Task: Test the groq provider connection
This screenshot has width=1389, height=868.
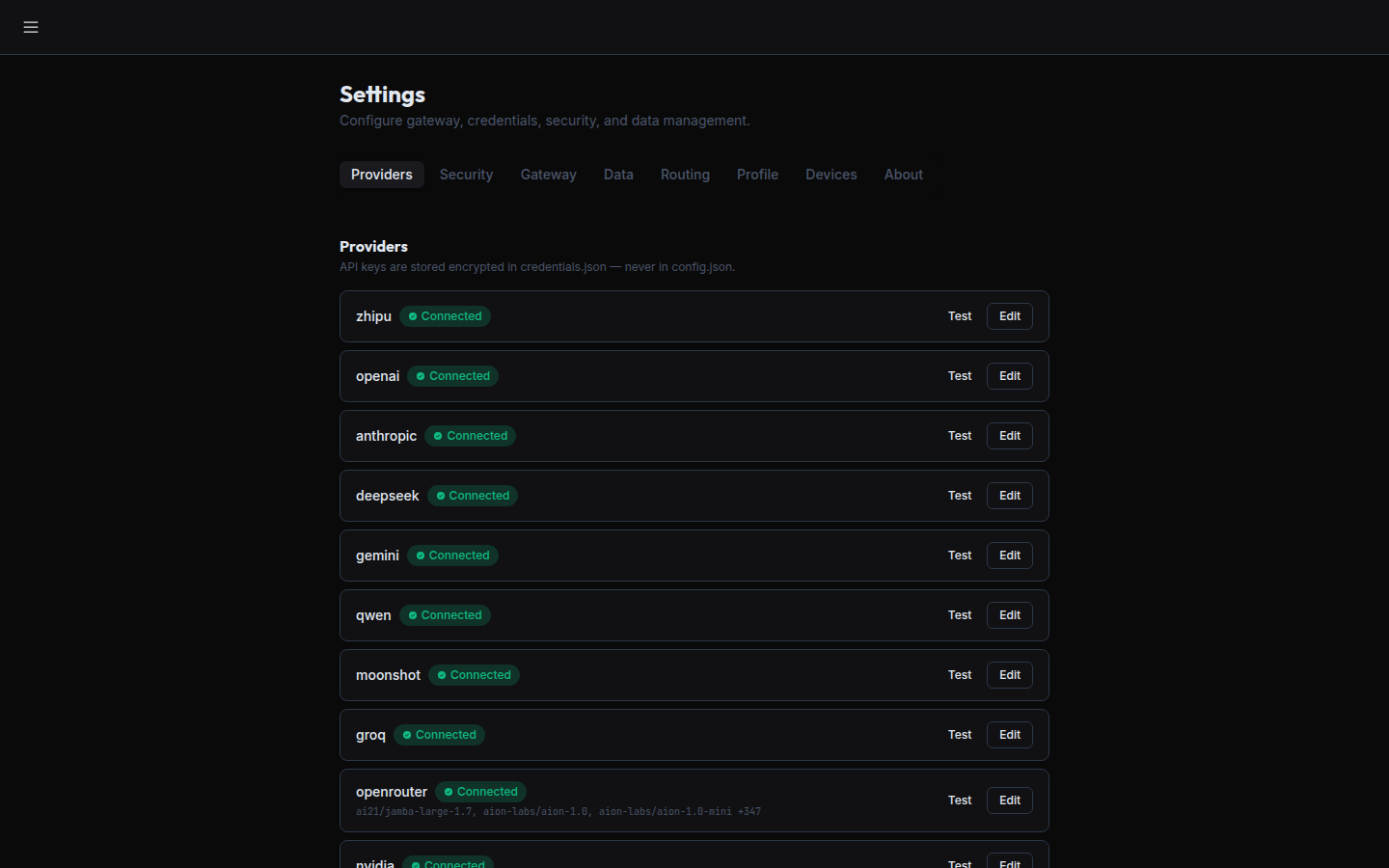Action: [x=960, y=735]
